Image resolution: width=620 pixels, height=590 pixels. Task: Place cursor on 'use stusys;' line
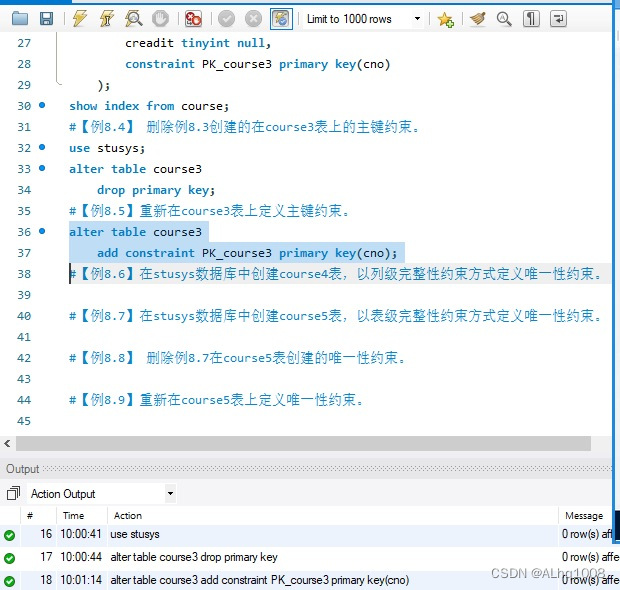coord(107,148)
